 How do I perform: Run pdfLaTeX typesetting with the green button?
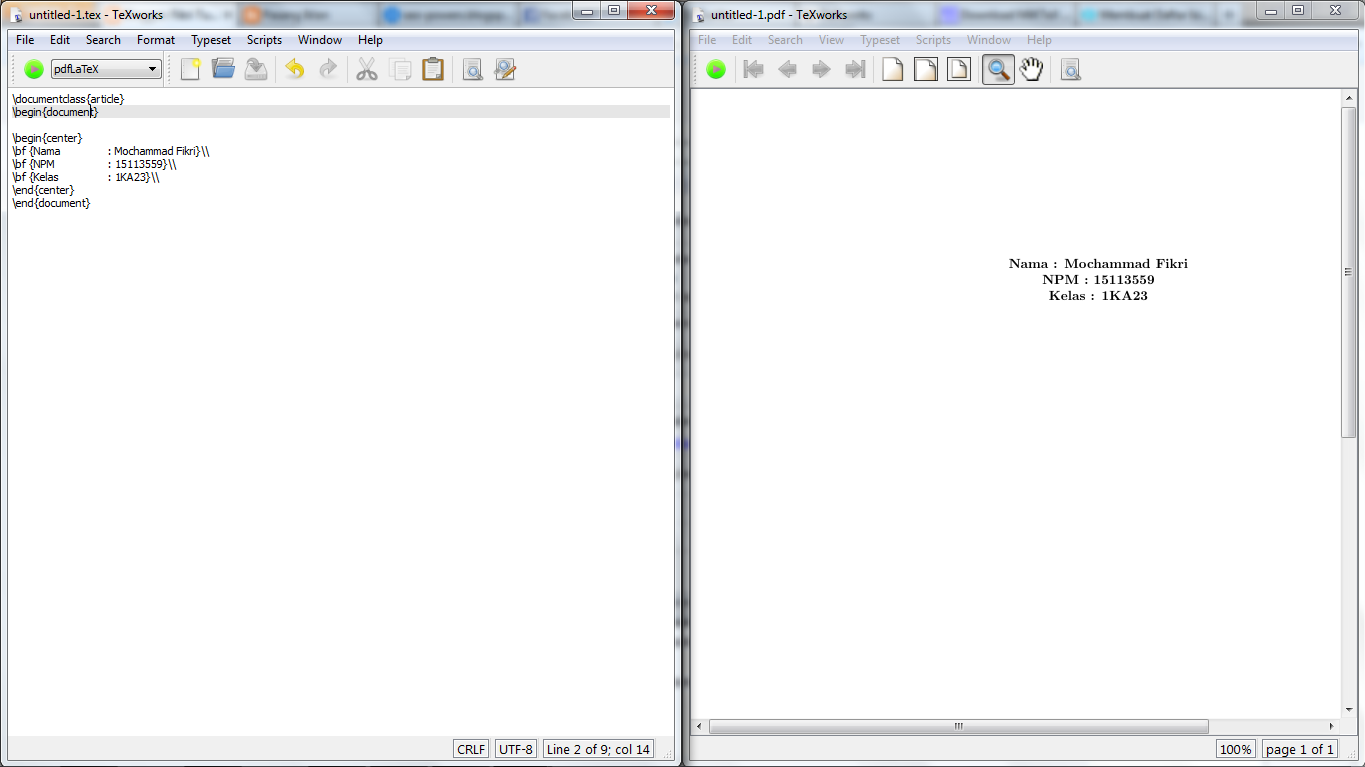(32, 68)
